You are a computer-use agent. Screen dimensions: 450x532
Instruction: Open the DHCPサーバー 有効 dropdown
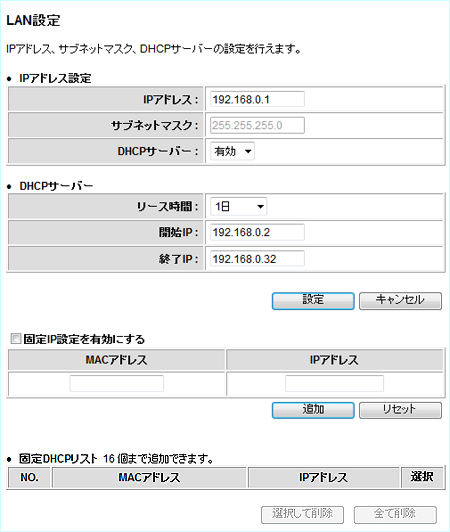pyautogui.click(x=232, y=151)
